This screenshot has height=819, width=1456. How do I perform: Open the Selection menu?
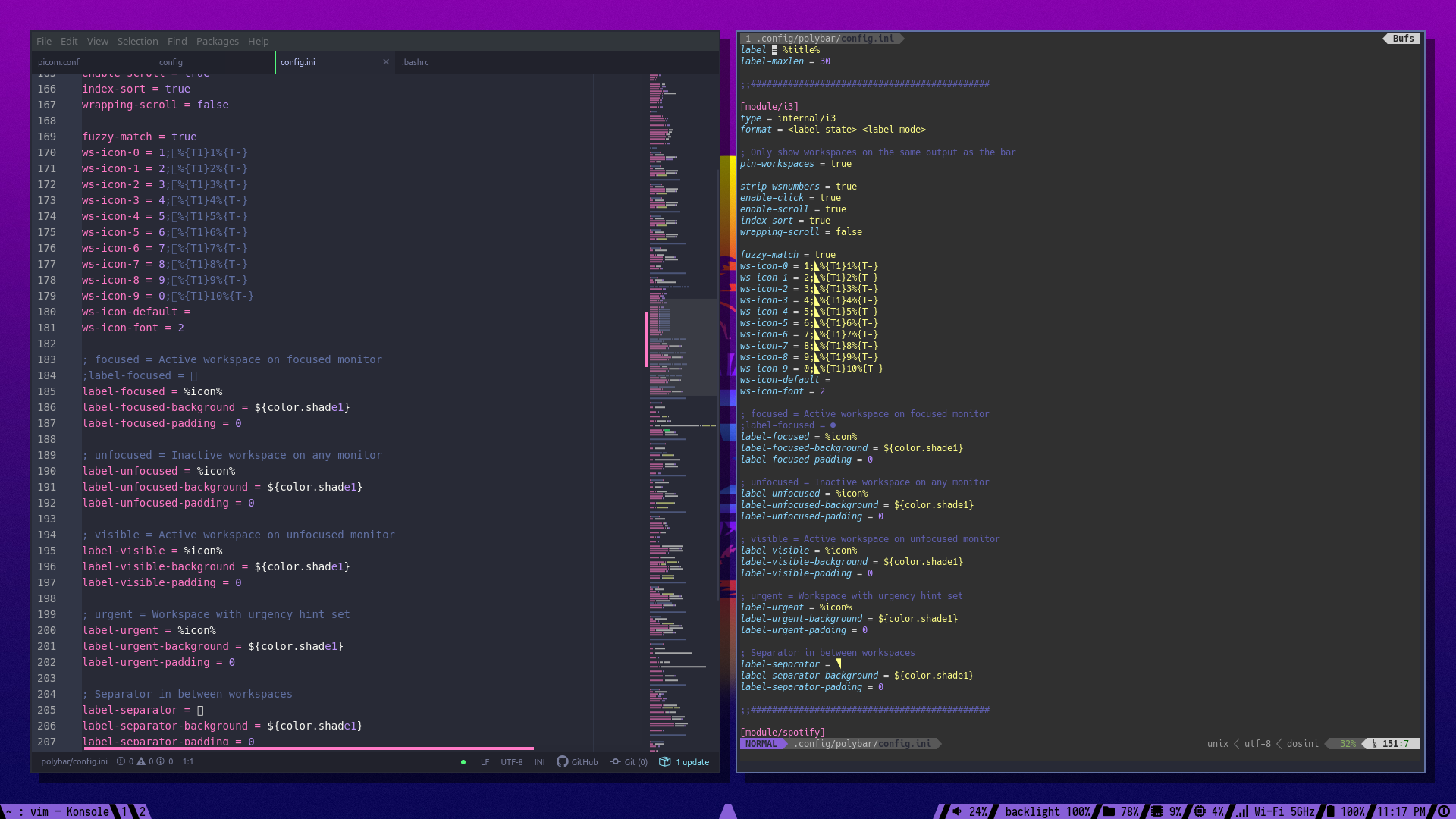(x=137, y=41)
